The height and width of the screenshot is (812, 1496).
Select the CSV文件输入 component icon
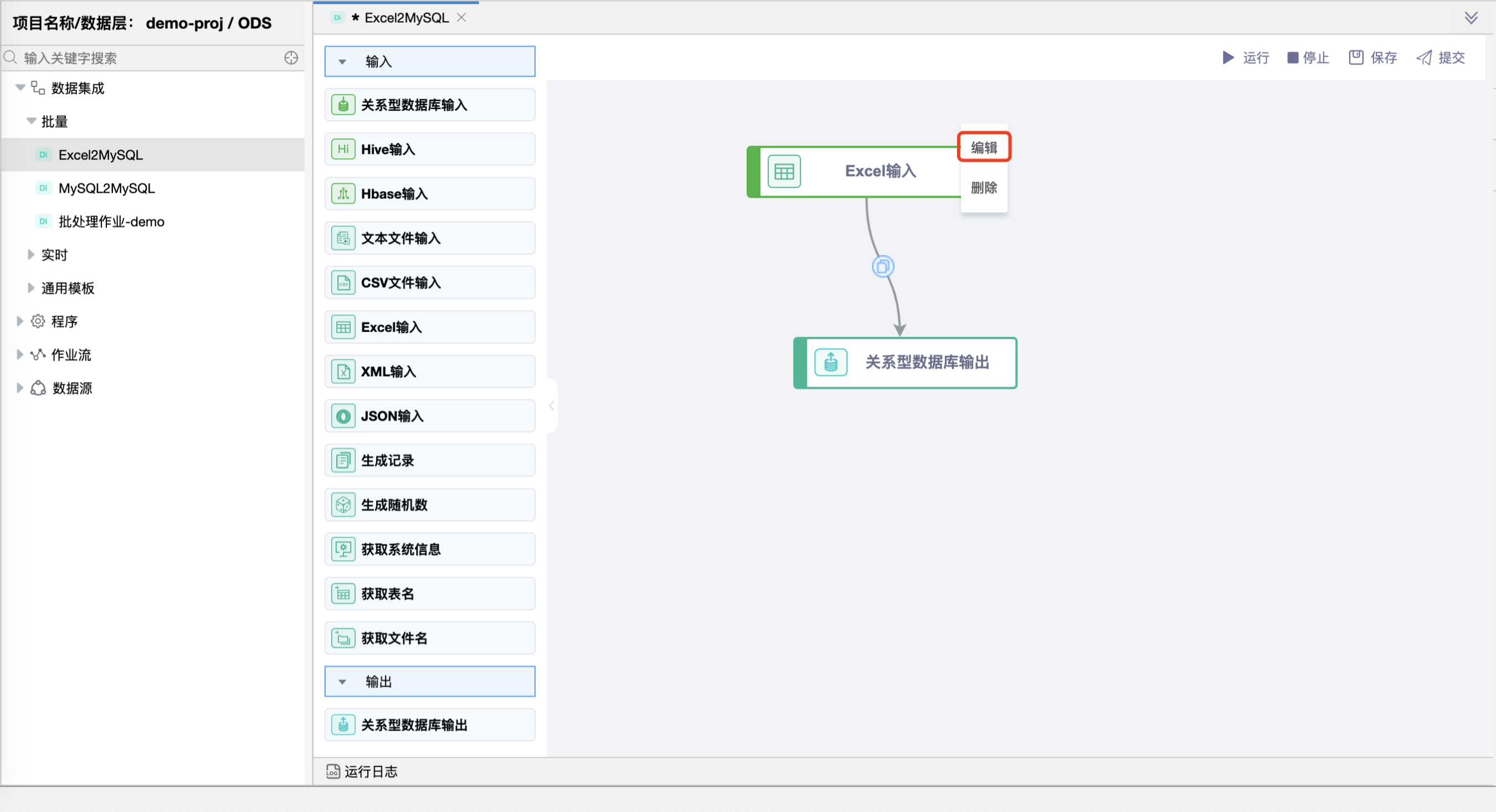pyautogui.click(x=343, y=282)
